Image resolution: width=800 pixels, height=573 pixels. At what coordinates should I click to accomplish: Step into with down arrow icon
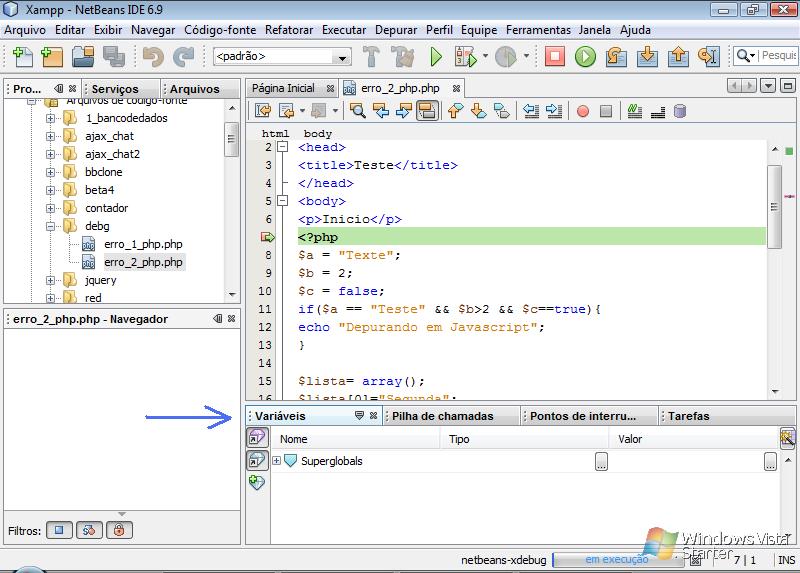pos(647,56)
